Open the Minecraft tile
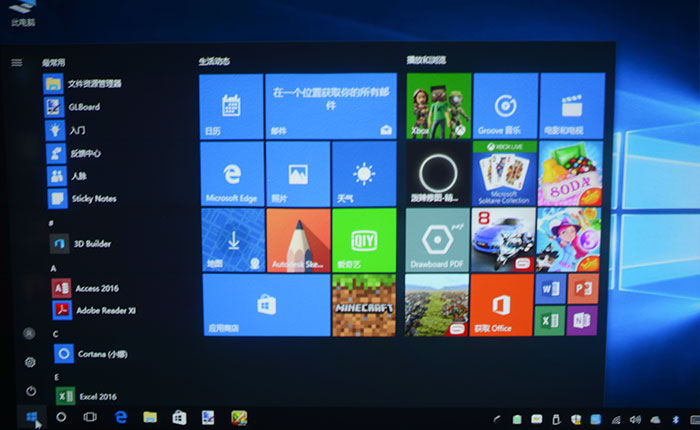 tap(364, 305)
